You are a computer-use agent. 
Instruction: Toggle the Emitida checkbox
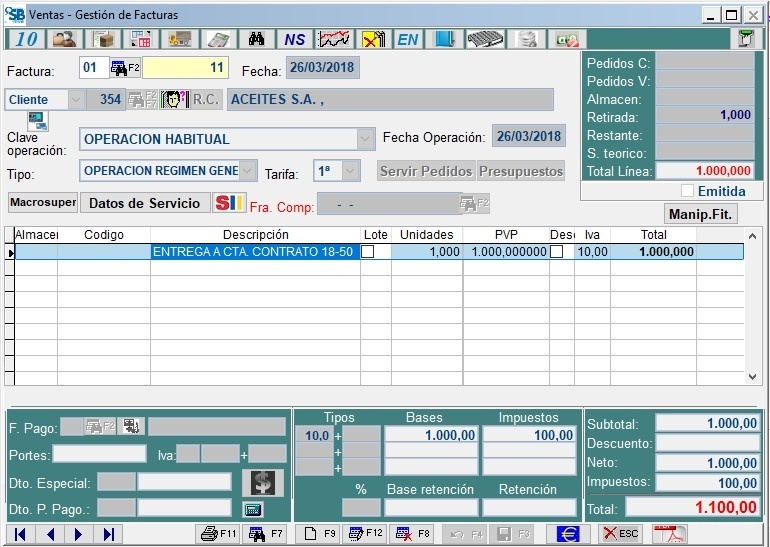(687, 191)
